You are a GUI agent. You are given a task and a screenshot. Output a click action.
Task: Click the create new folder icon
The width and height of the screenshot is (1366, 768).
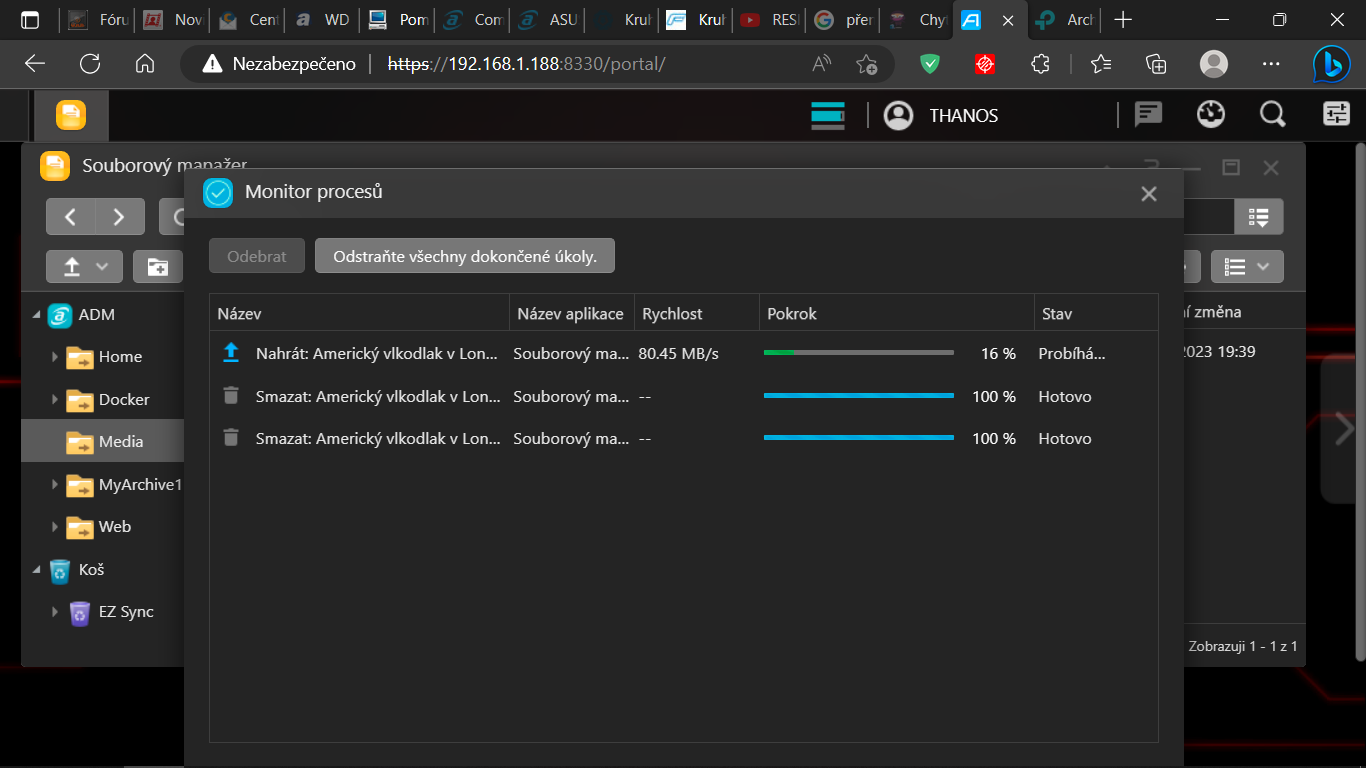(158, 267)
